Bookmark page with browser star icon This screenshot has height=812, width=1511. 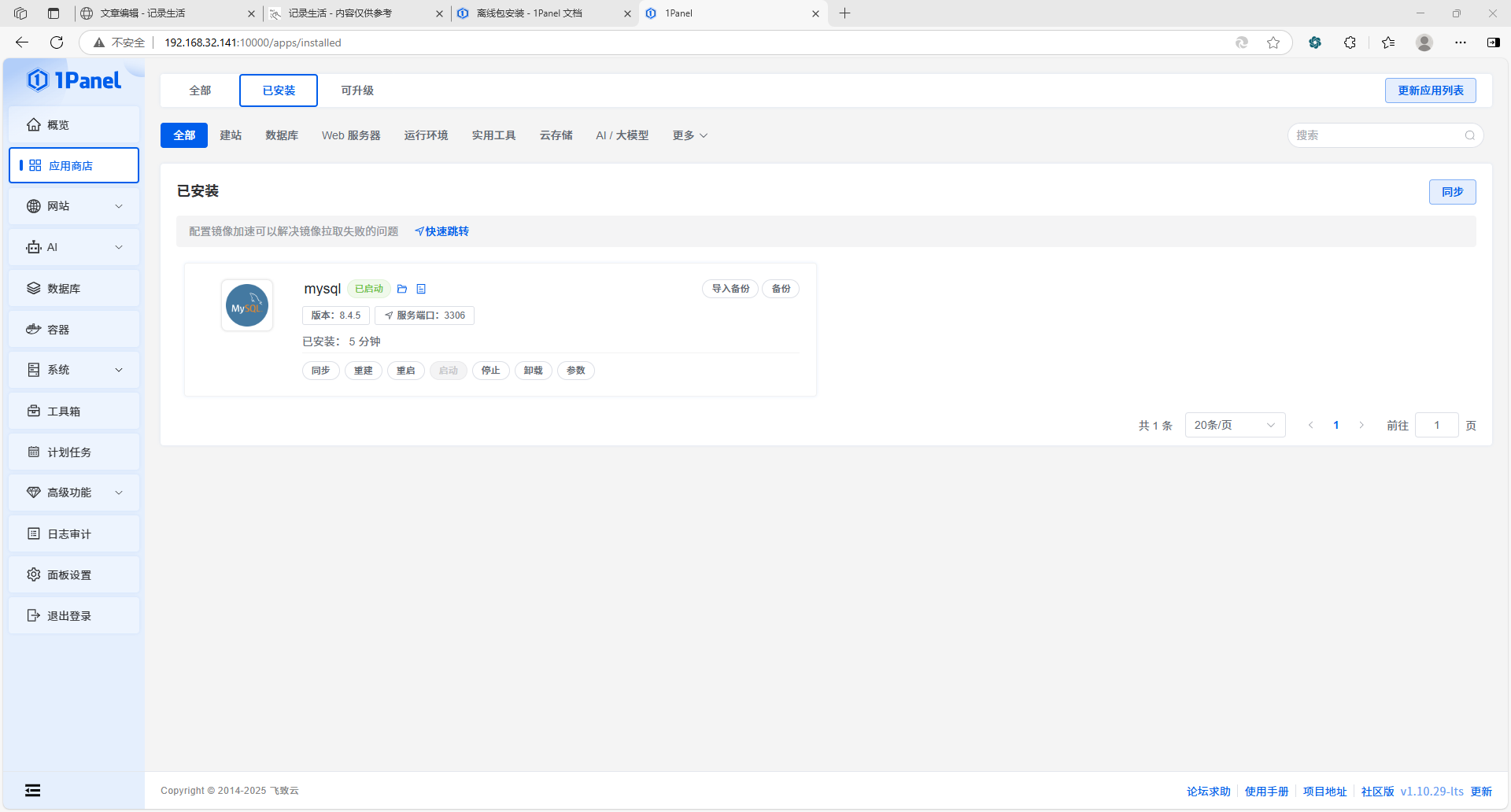[1273, 42]
